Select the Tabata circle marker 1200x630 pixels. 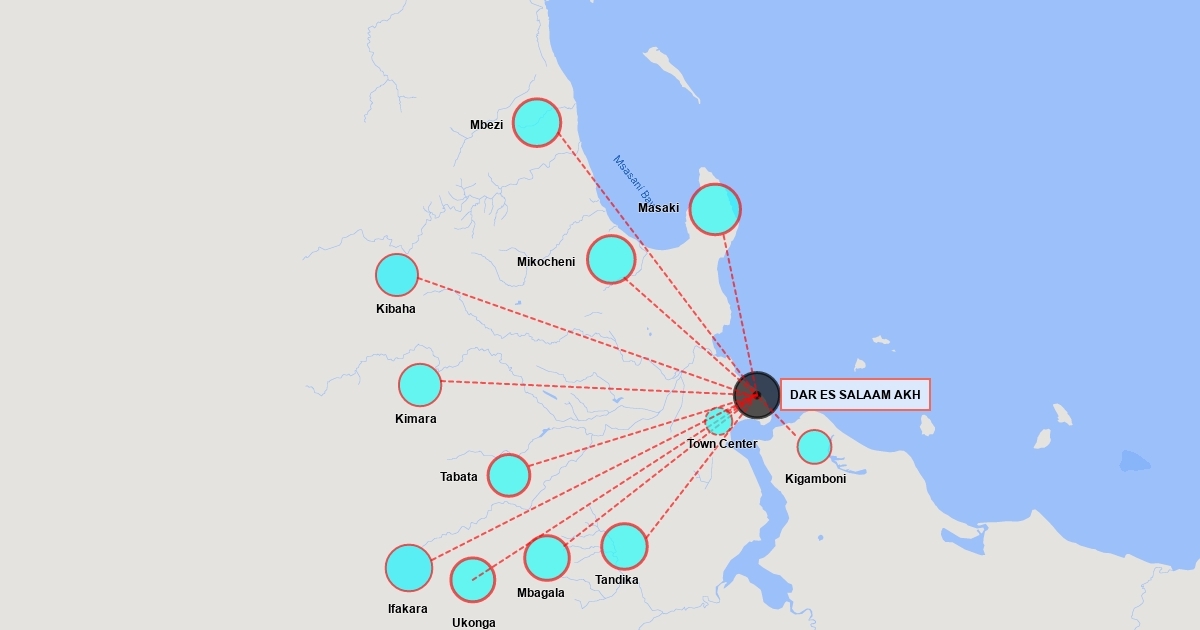(x=509, y=475)
